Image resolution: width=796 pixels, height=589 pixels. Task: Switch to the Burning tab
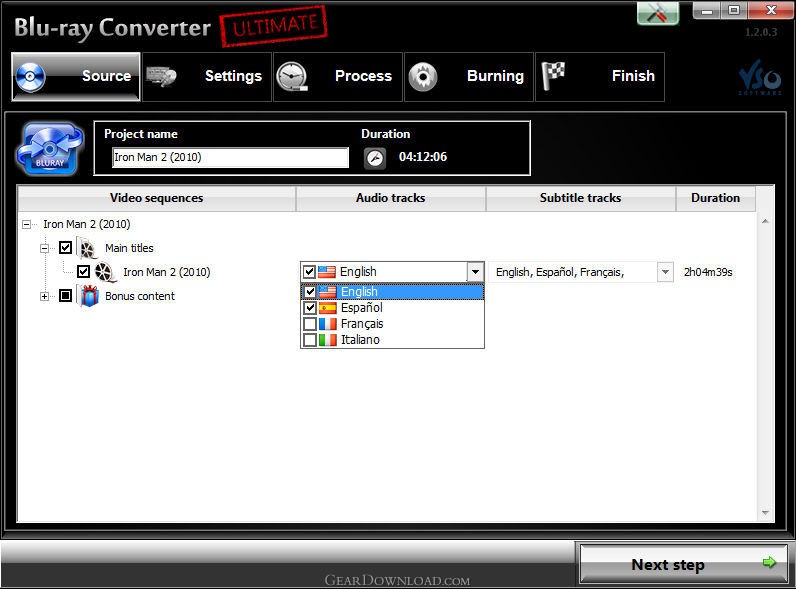click(469, 77)
